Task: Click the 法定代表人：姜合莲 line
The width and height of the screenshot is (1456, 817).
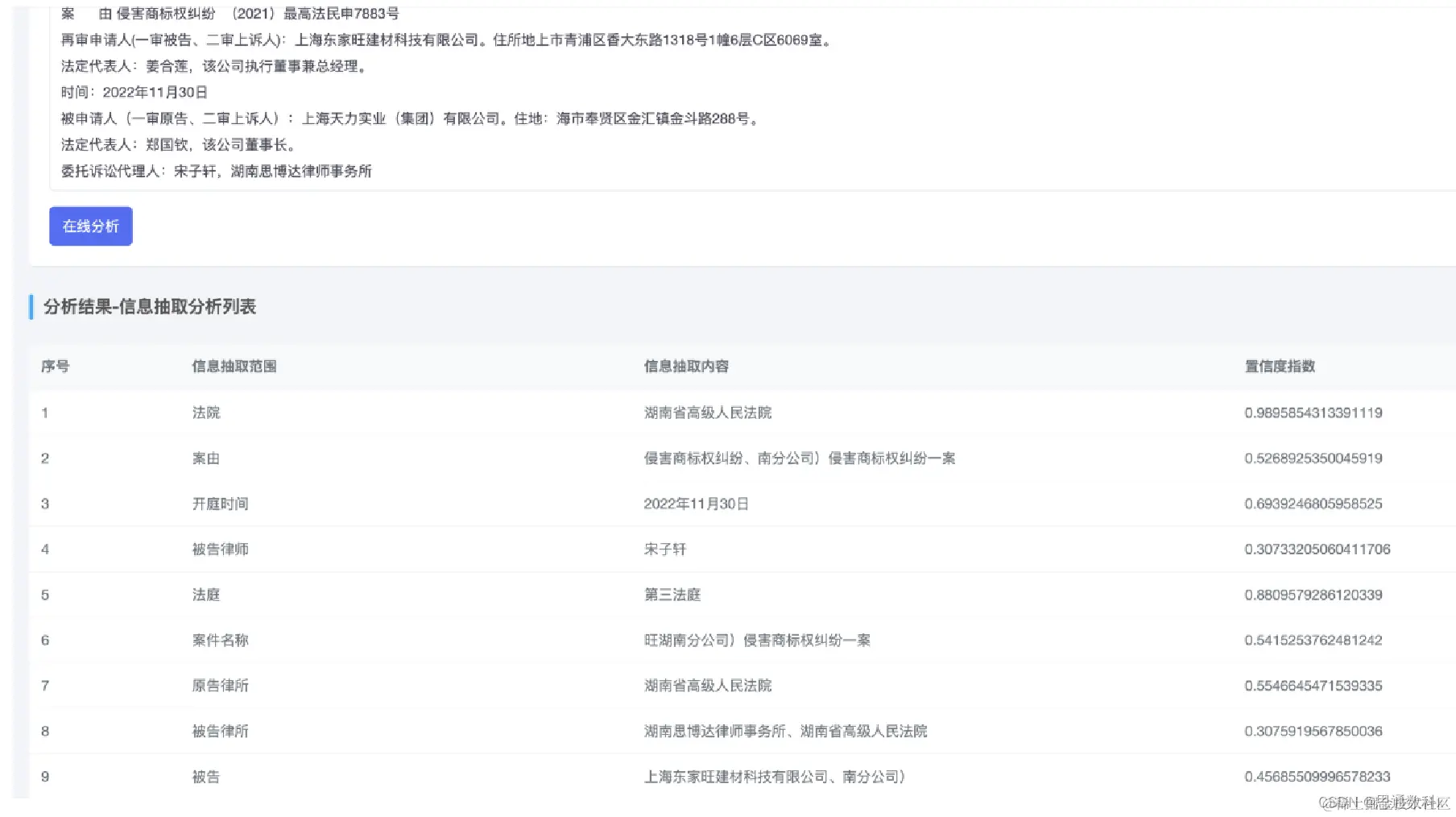Action: coord(216,66)
